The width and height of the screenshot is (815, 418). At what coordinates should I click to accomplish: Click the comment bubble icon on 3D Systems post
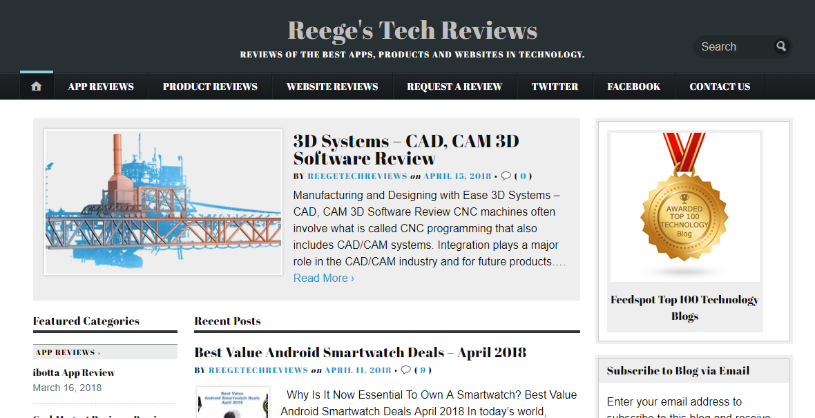[506, 176]
